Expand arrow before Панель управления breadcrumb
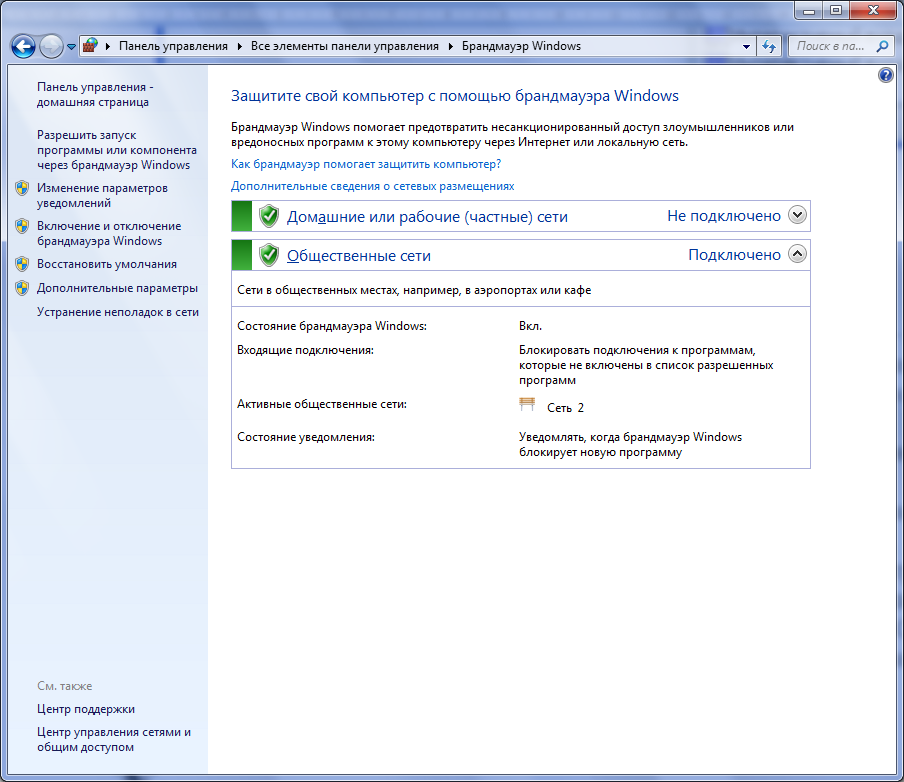 click(x=107, y=46)
